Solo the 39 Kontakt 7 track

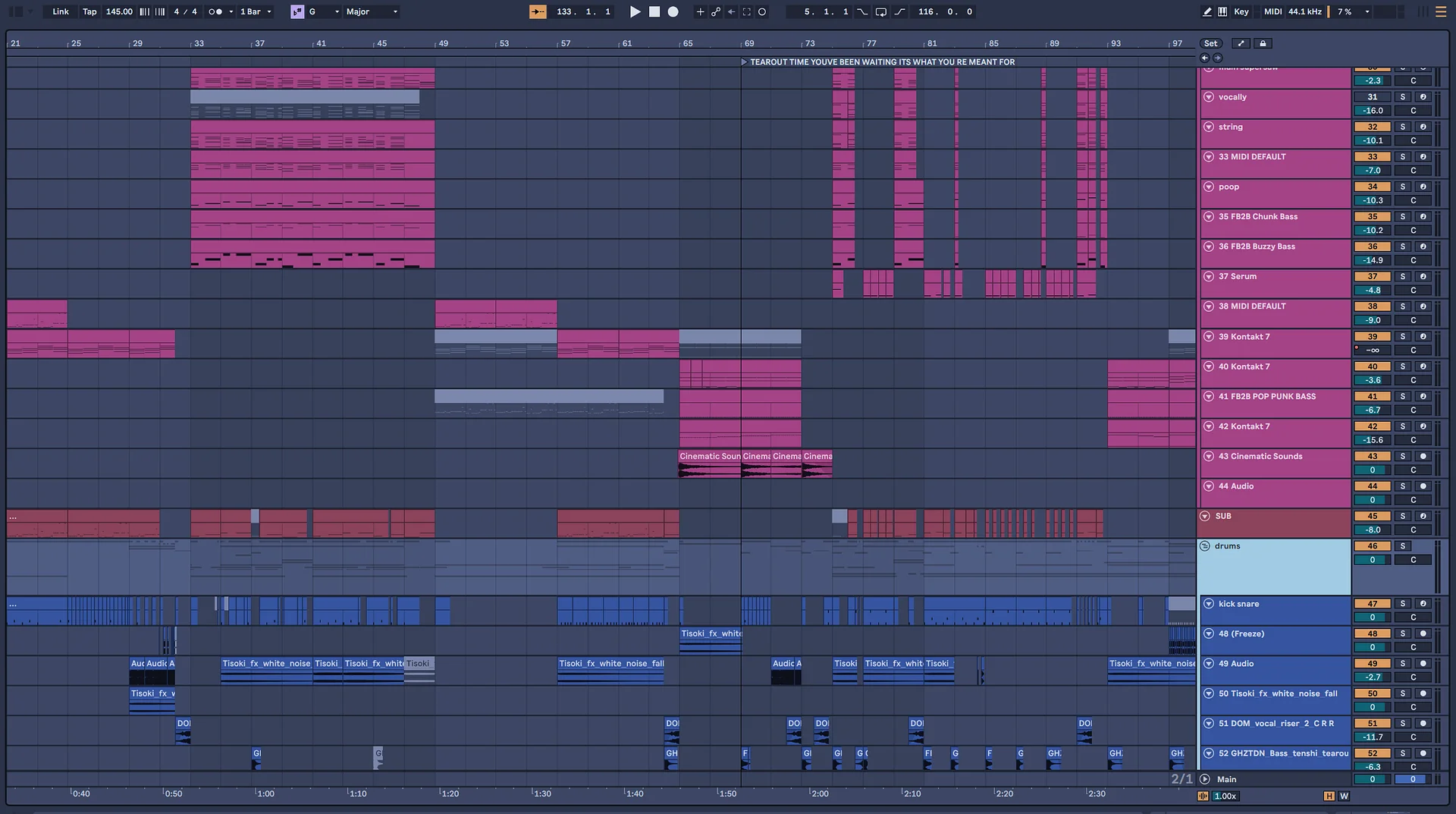(x=1403, y=336)
